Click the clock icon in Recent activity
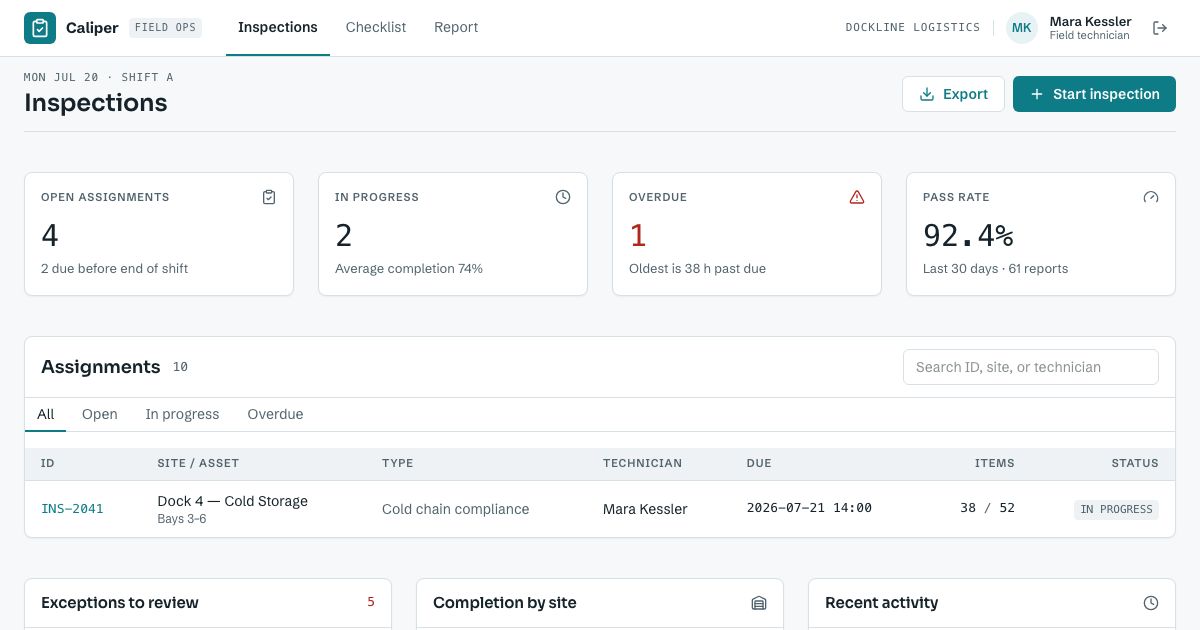This screenshot has height=630, width=1200. click(x=1151, y=603)
